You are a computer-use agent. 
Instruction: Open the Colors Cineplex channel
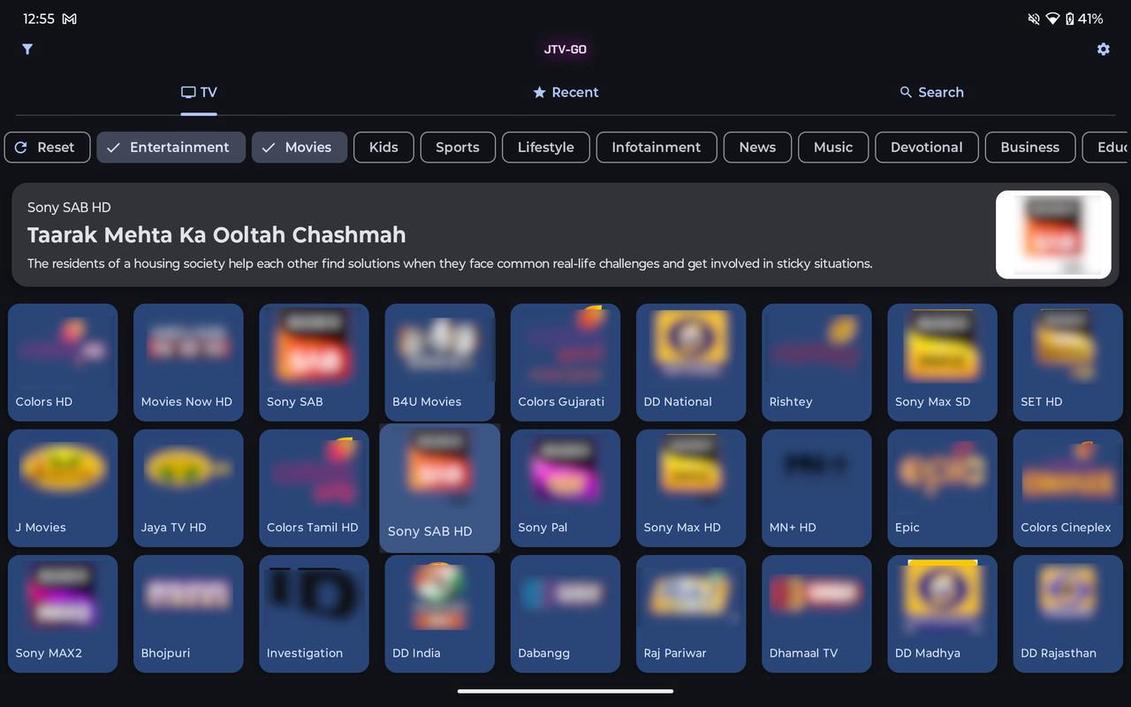tap(1068, 488)
